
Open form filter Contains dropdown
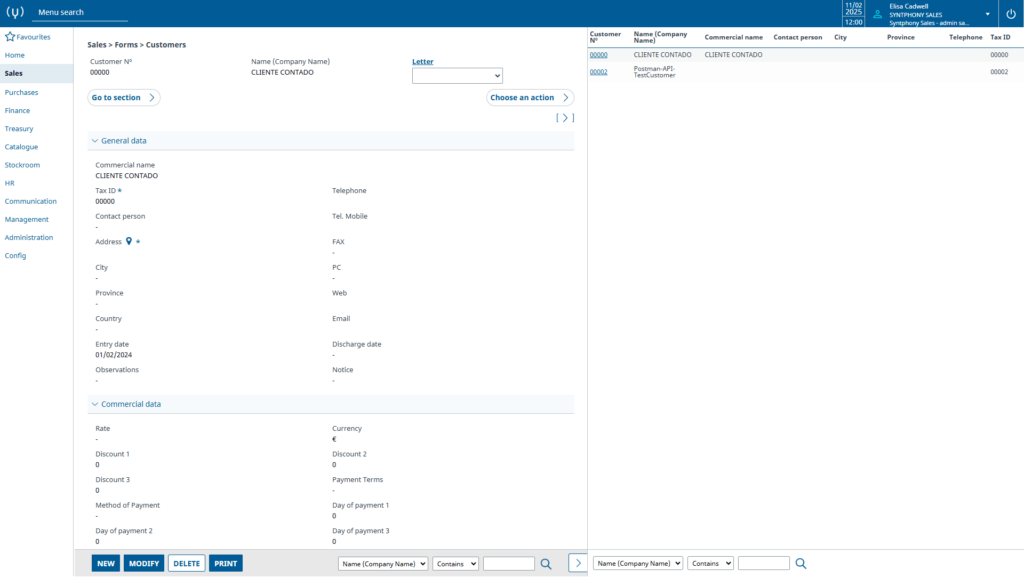coord(455,564)
